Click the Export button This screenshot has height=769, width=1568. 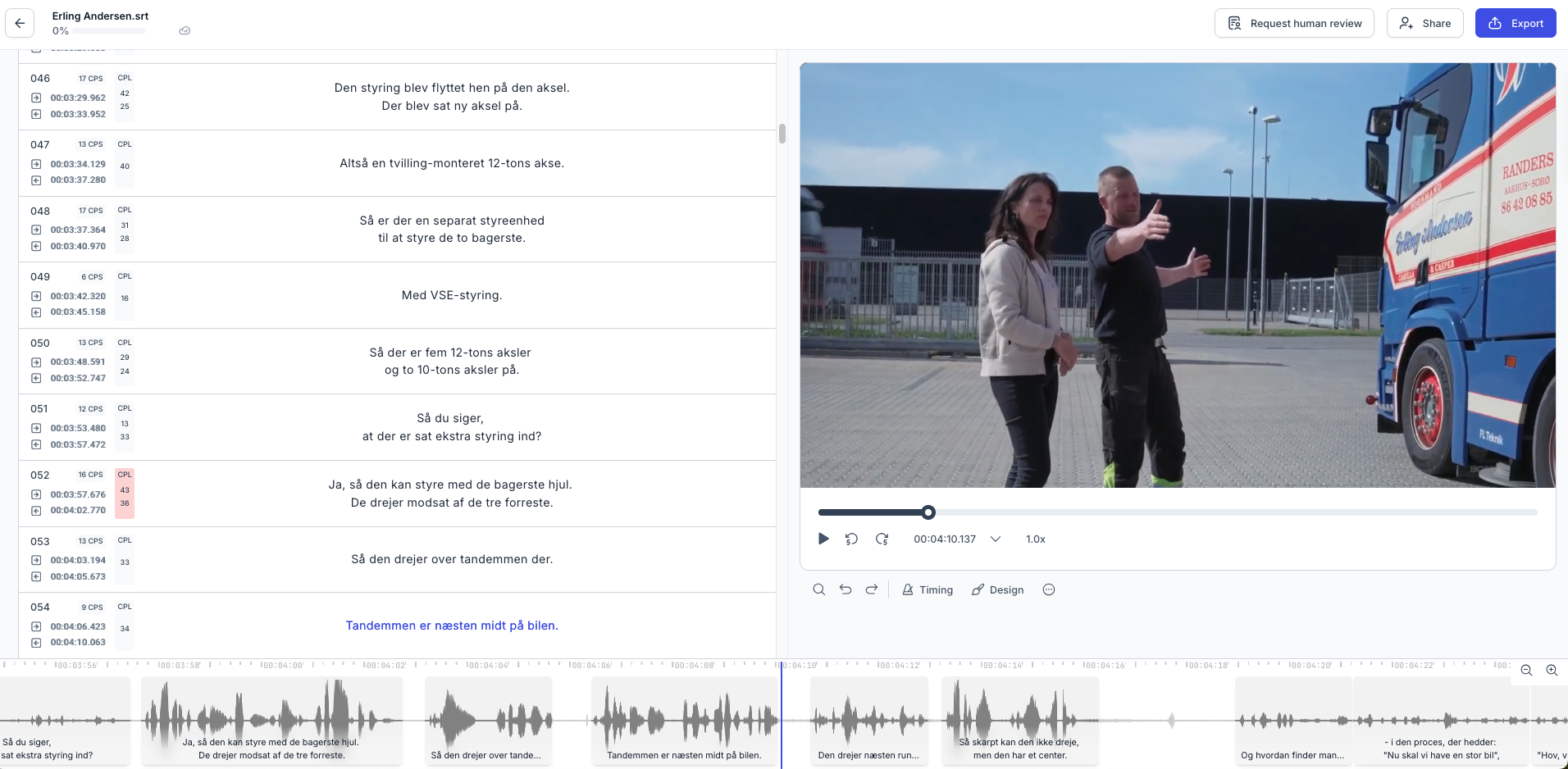(1515, 23)
